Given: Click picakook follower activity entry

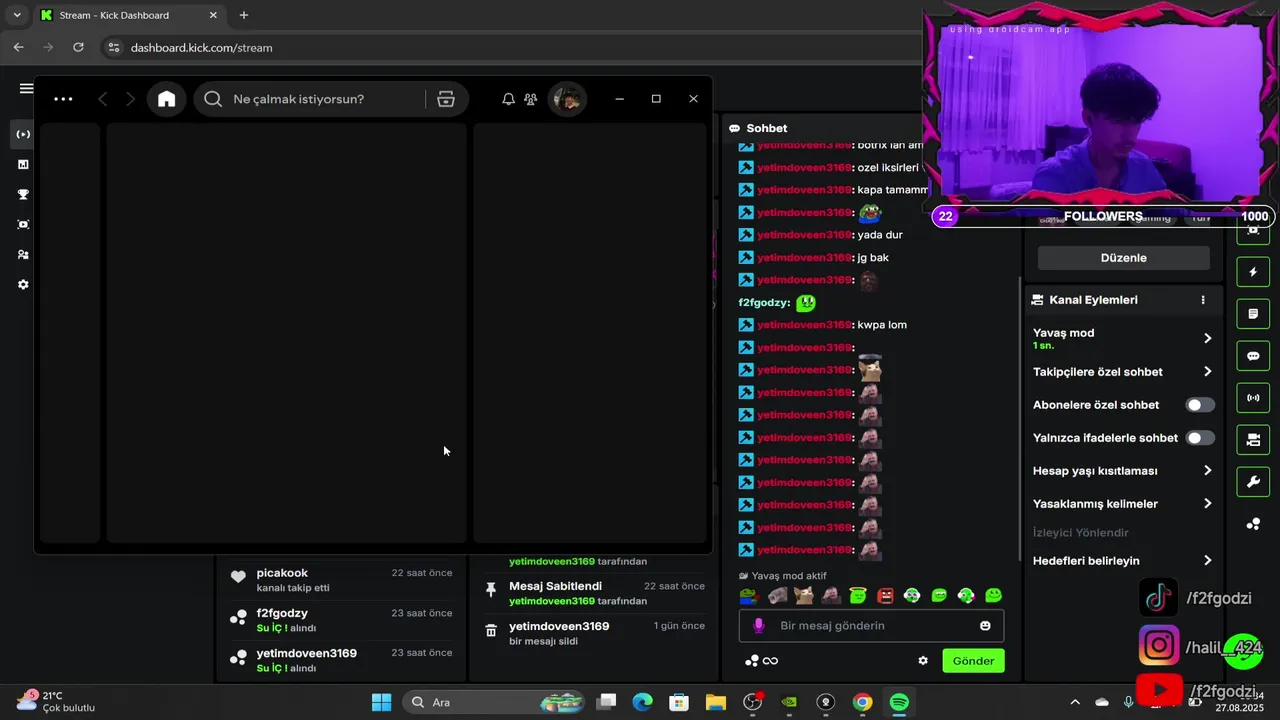Looking at the screenshot, I should 340,580.
